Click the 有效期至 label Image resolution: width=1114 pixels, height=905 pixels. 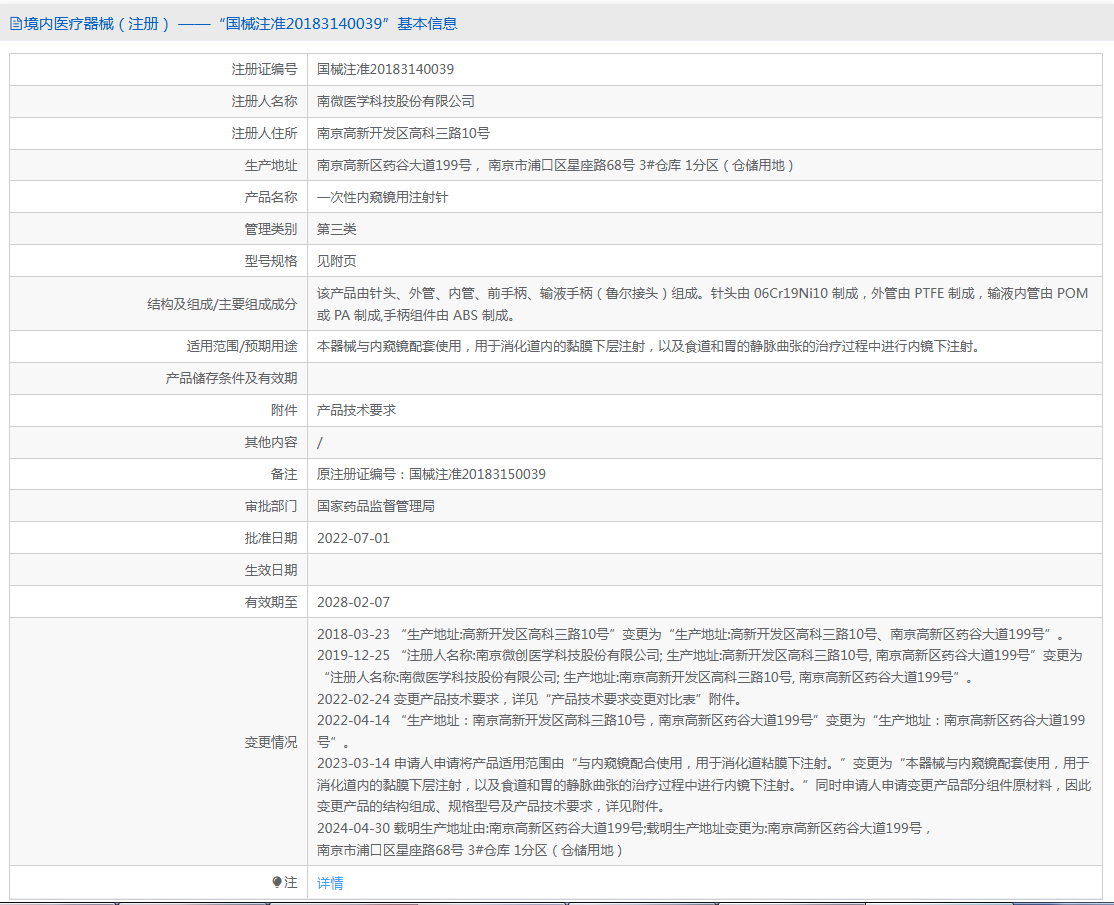pos(271,602)
